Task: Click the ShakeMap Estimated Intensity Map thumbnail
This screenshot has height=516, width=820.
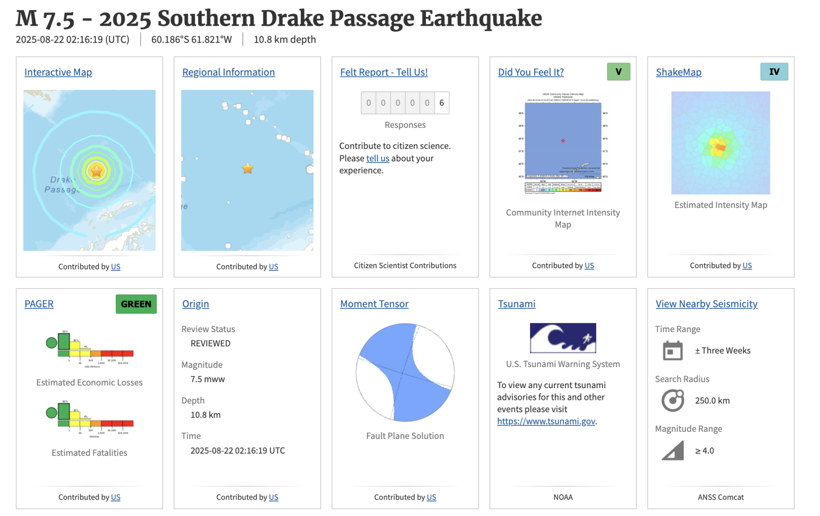Action: click(x=721, y=143)
